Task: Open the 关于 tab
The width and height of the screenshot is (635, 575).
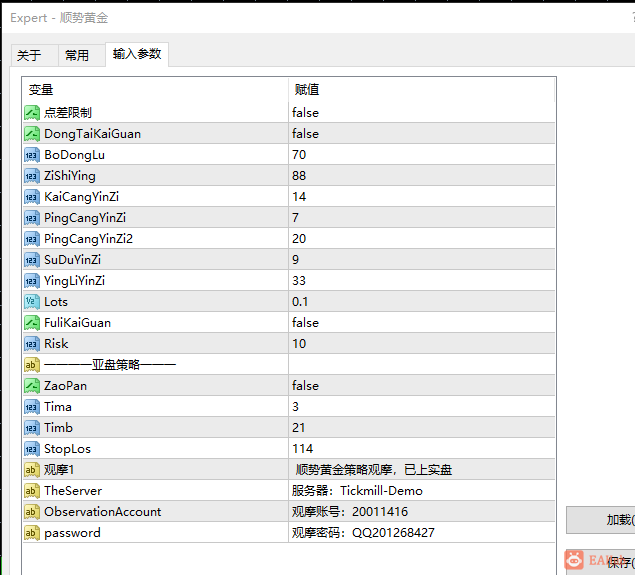Action: coord(35,55)
